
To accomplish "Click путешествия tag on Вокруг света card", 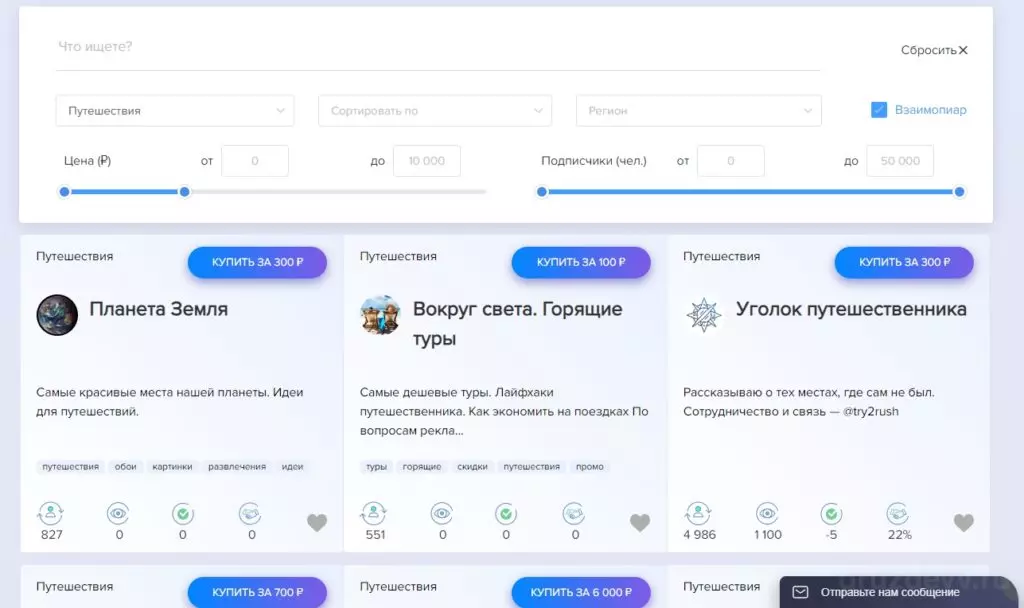I will coord(532,467).
